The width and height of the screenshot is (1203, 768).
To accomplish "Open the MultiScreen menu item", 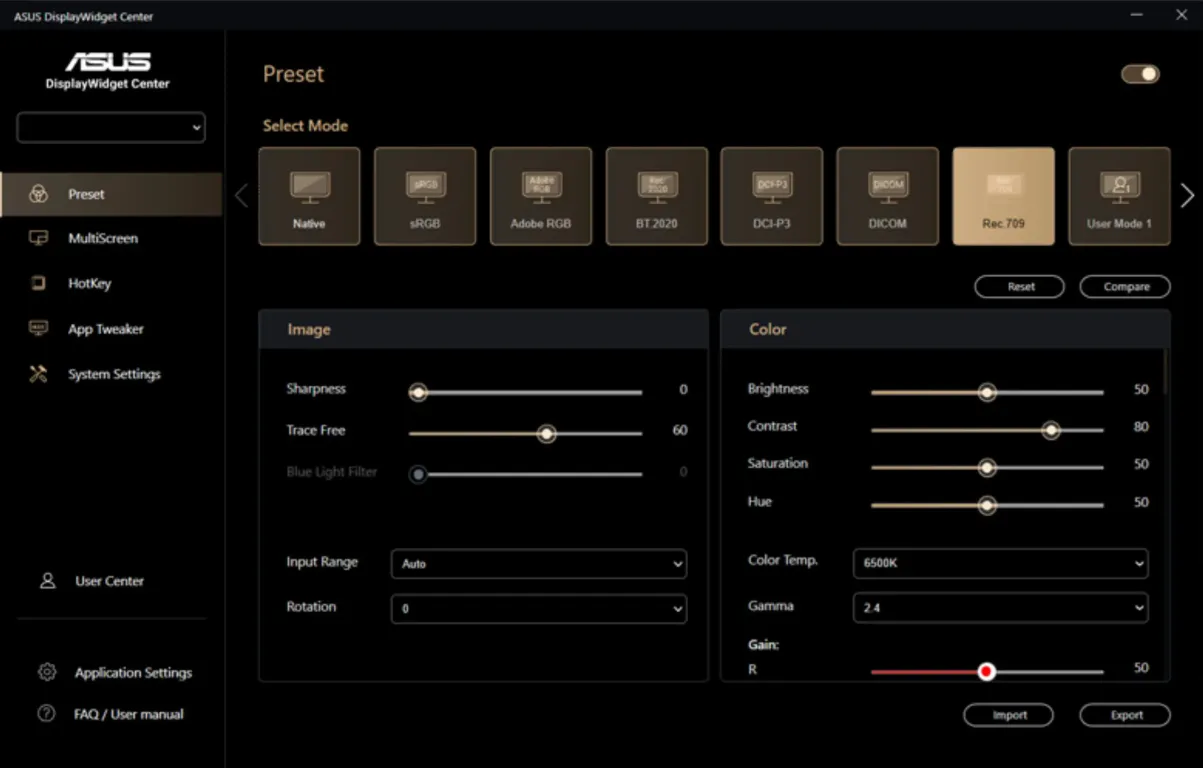I will point(102,239).
